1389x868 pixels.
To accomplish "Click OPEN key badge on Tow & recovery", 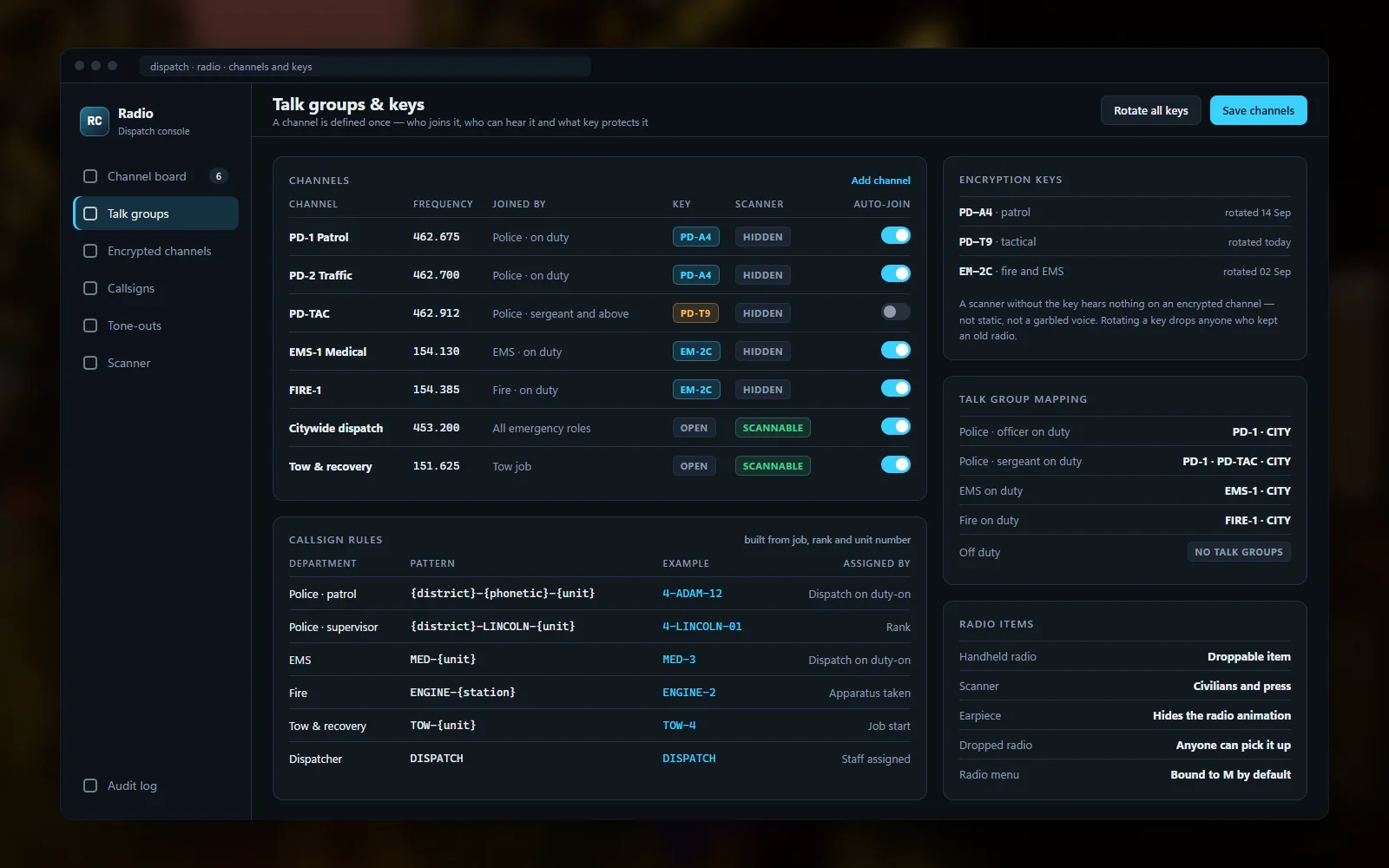I will coord(694,466).
